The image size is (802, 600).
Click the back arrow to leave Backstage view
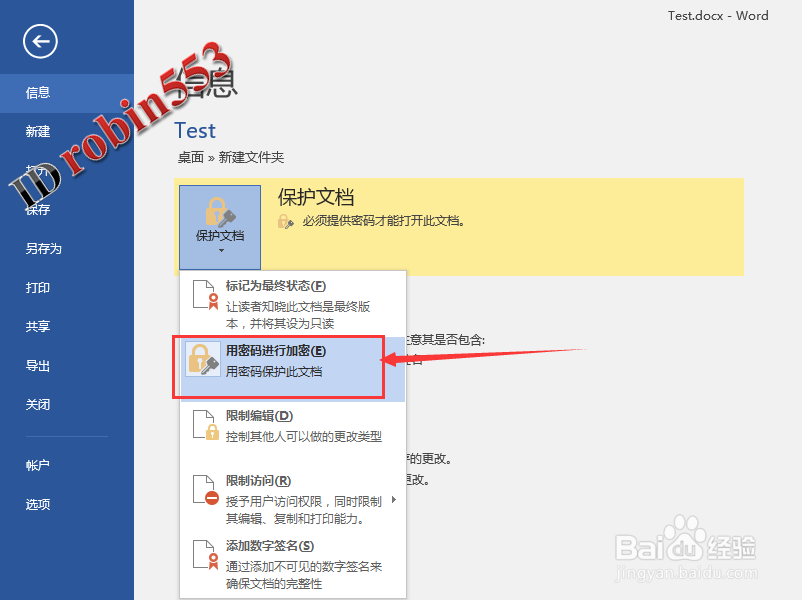click(39, 41)
